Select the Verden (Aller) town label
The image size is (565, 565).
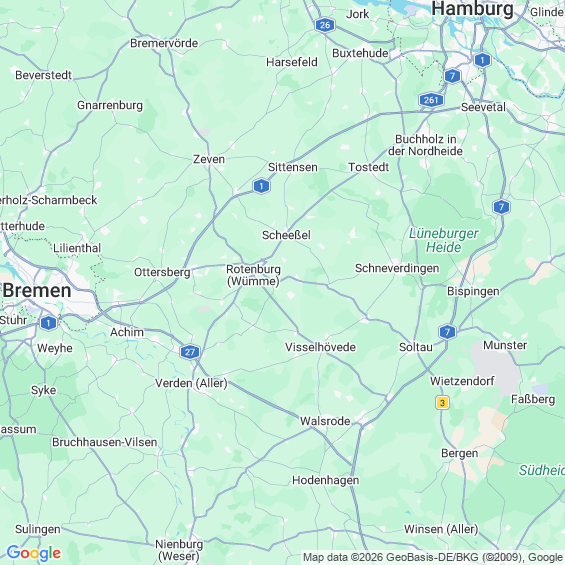[x=191, y=383]
